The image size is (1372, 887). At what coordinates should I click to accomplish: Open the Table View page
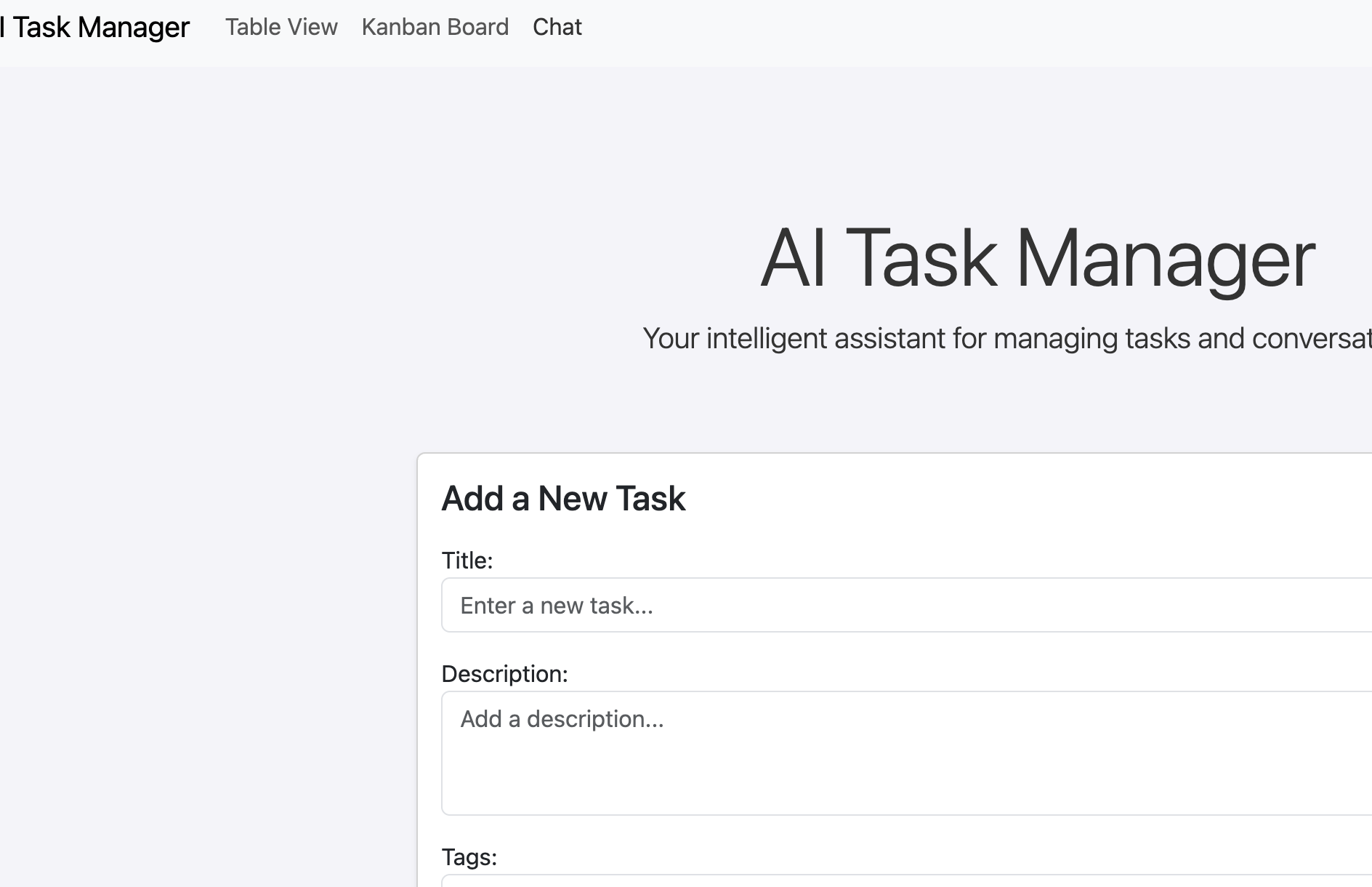[x=281, y=27]
